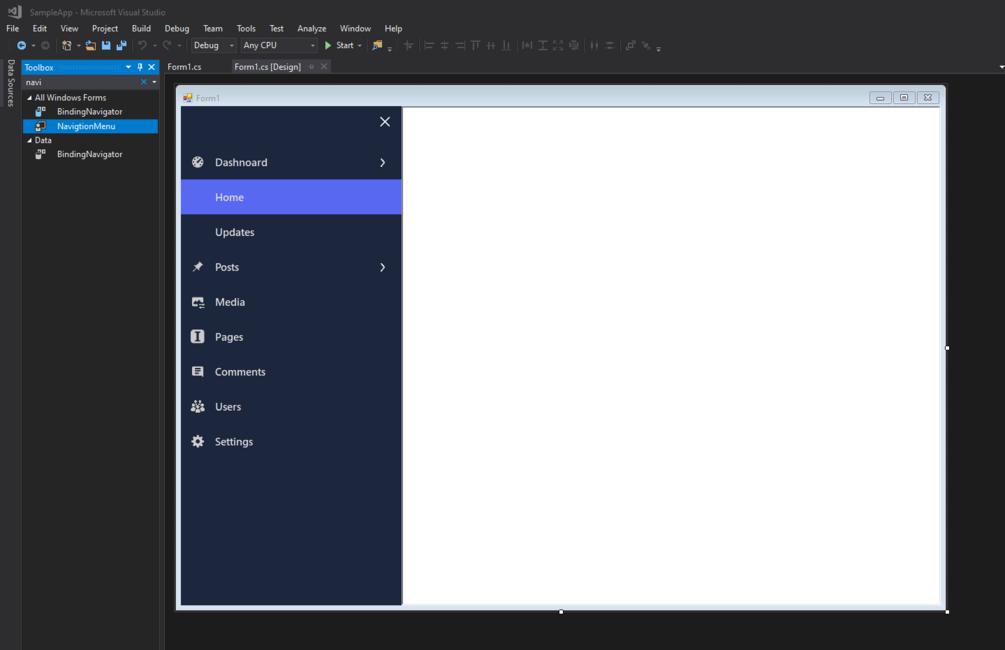Click the Start debugging button
The width and height of the screenshot is (1005, 650).
[340, 46]
